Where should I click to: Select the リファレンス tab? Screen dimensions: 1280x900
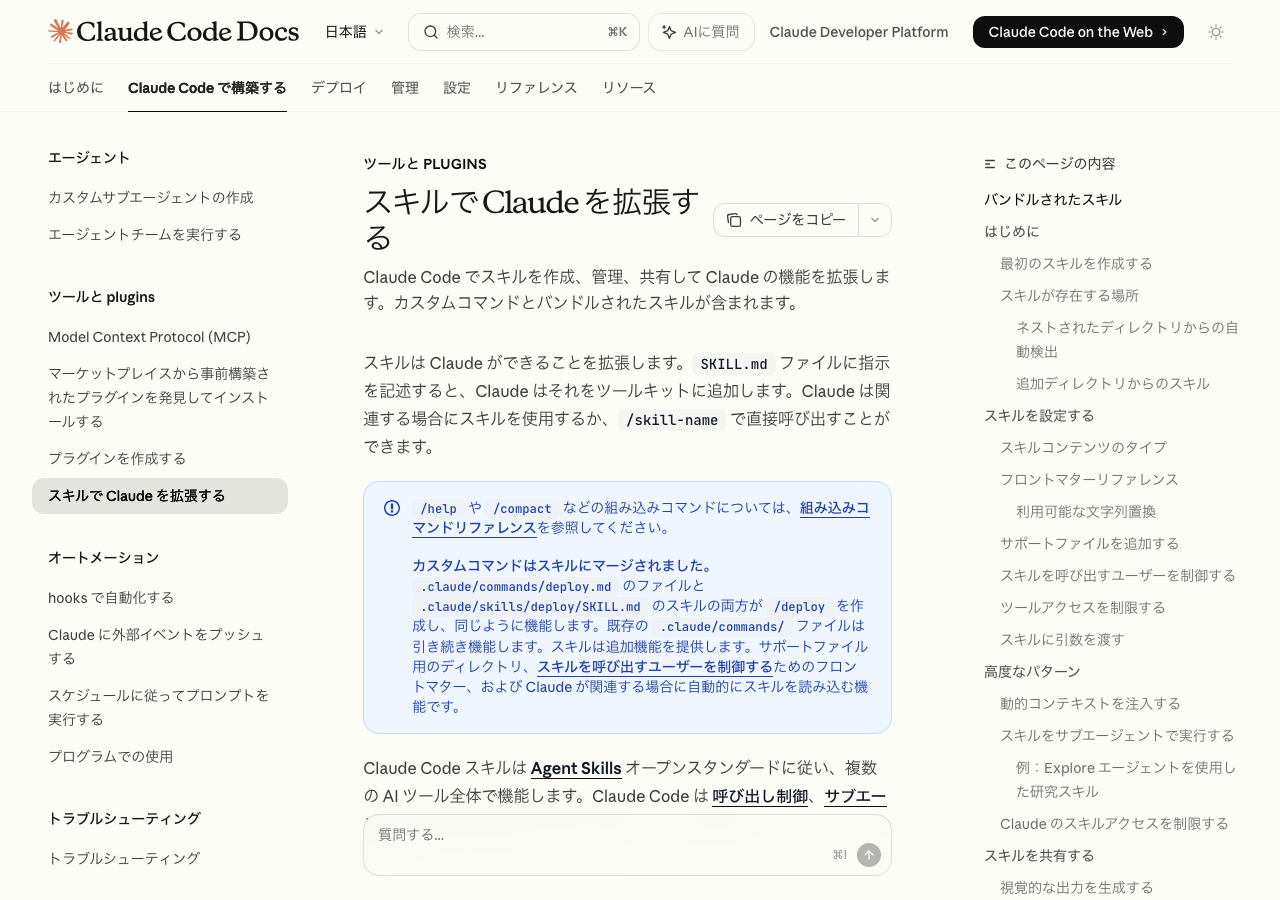pyautogui.click(x=536, y=88)
